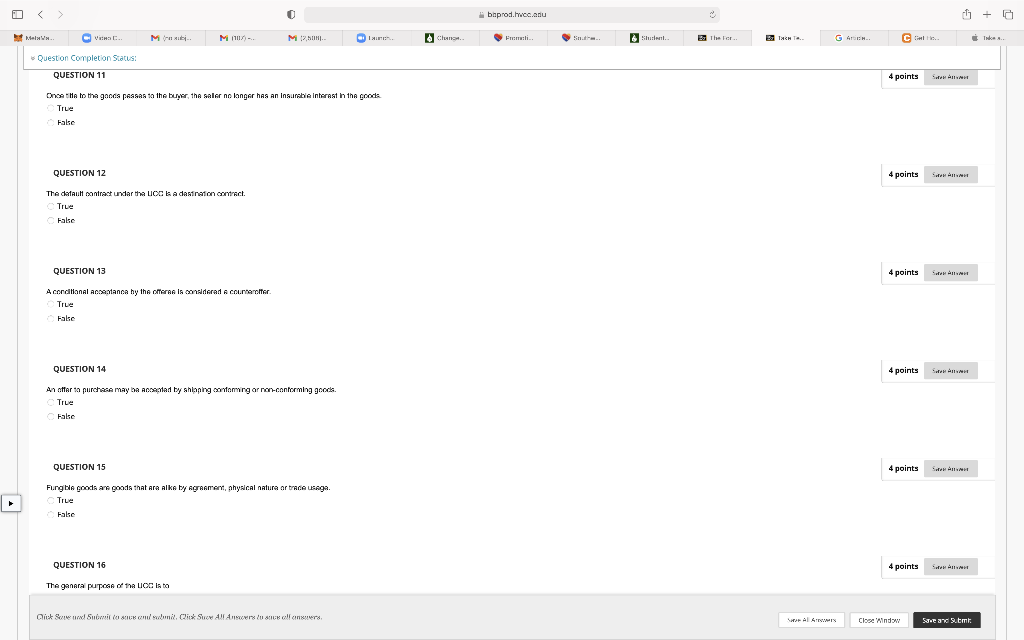Switch to the Launch... Zoom tab
This screenshot has height=640, width=1024.
[x=376, y=38]
